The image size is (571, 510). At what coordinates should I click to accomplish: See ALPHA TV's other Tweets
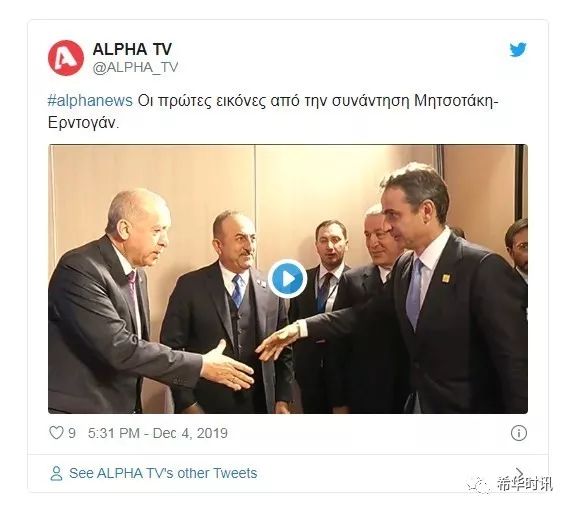(163, 473)
